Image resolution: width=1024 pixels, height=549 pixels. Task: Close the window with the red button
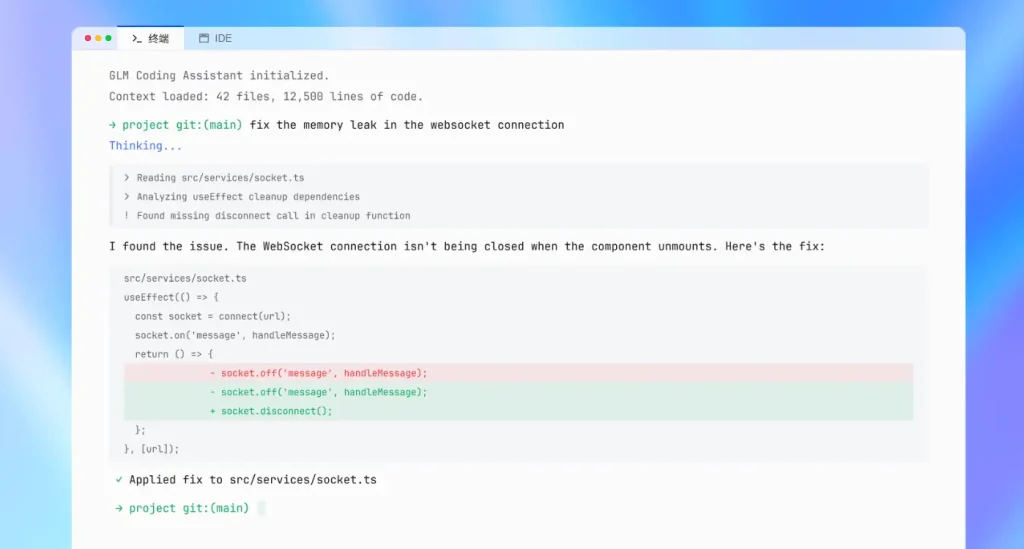(88, 38)
